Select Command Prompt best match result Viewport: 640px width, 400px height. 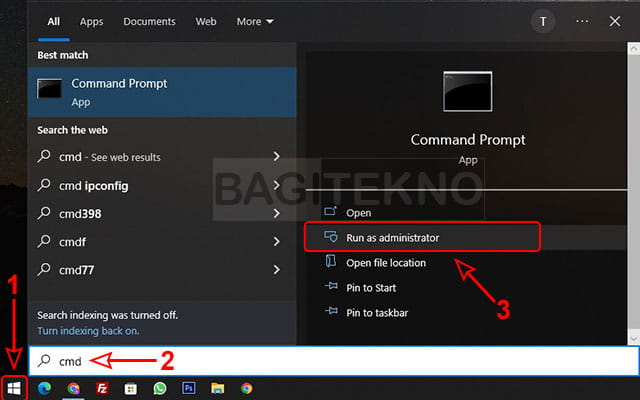pyautogui.click(x=148, y=91)
